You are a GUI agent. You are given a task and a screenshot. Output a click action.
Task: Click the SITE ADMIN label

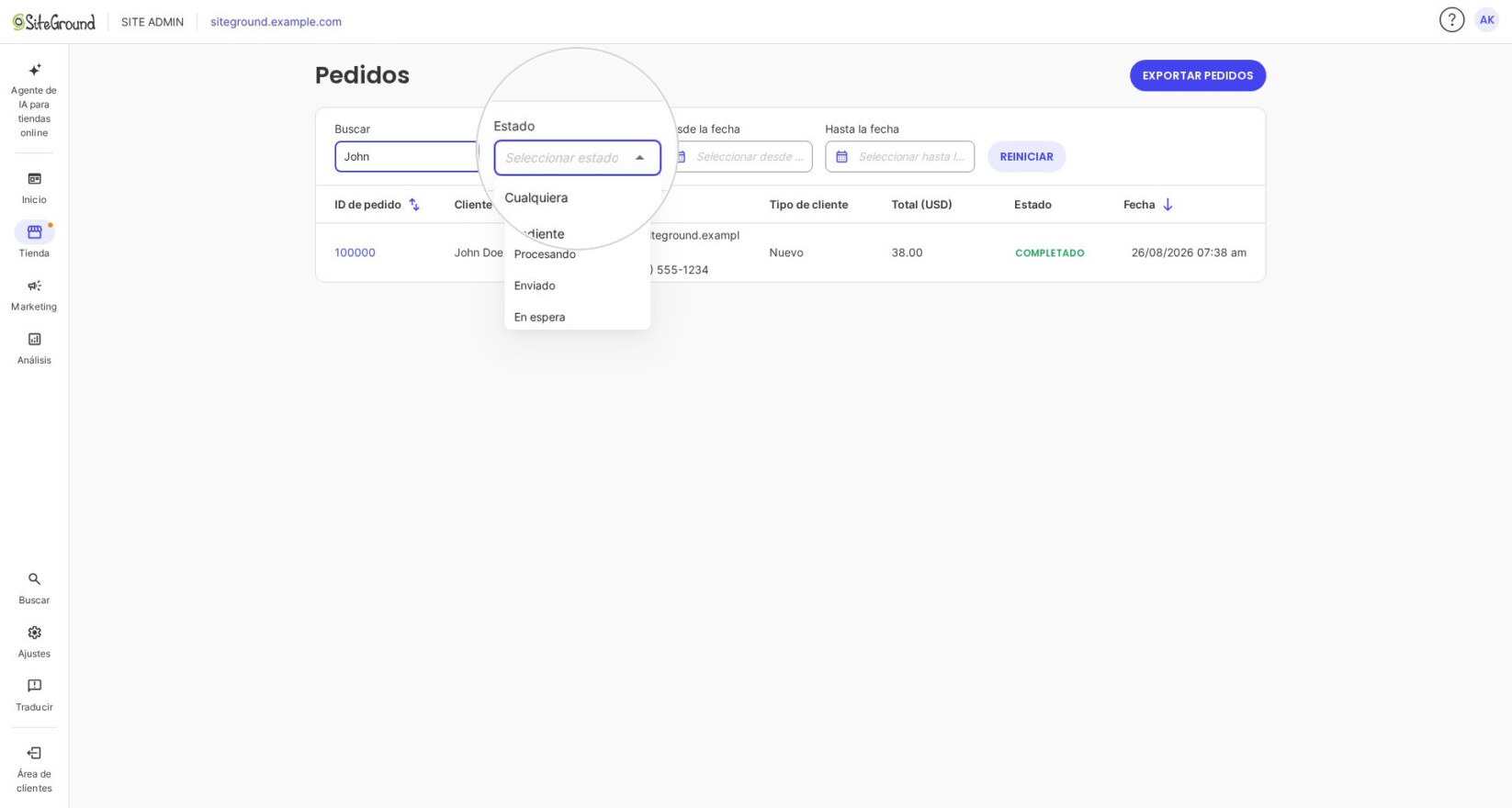(152, 22)
